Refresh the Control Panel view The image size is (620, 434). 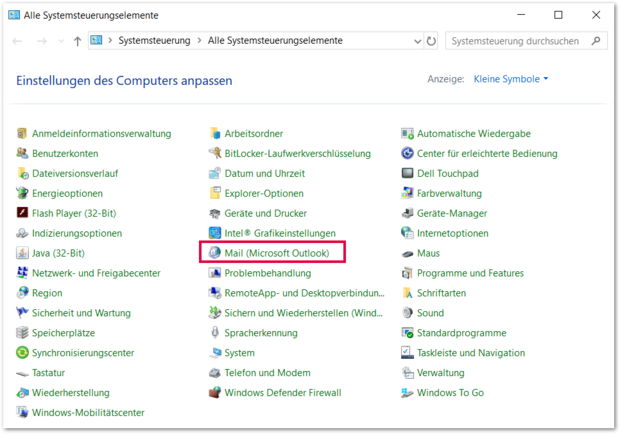coord(432,41)
